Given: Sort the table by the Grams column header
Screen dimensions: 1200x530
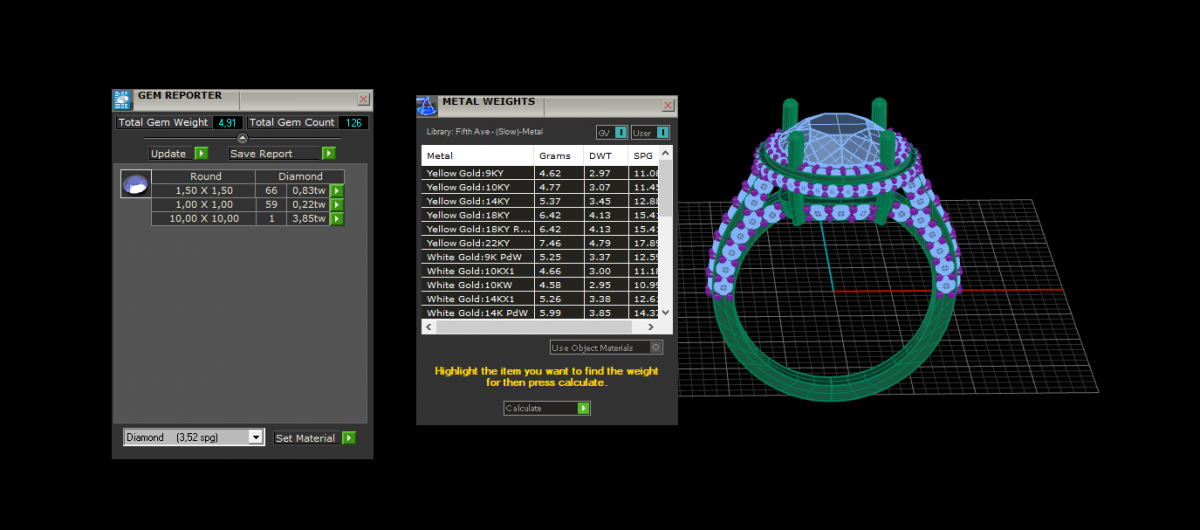Looking at the screenshot, I should coord(555,156).
